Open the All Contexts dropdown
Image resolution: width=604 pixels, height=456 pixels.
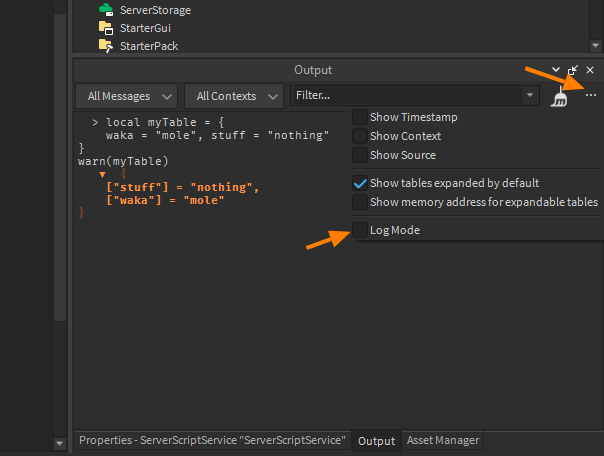click(234, 96)
